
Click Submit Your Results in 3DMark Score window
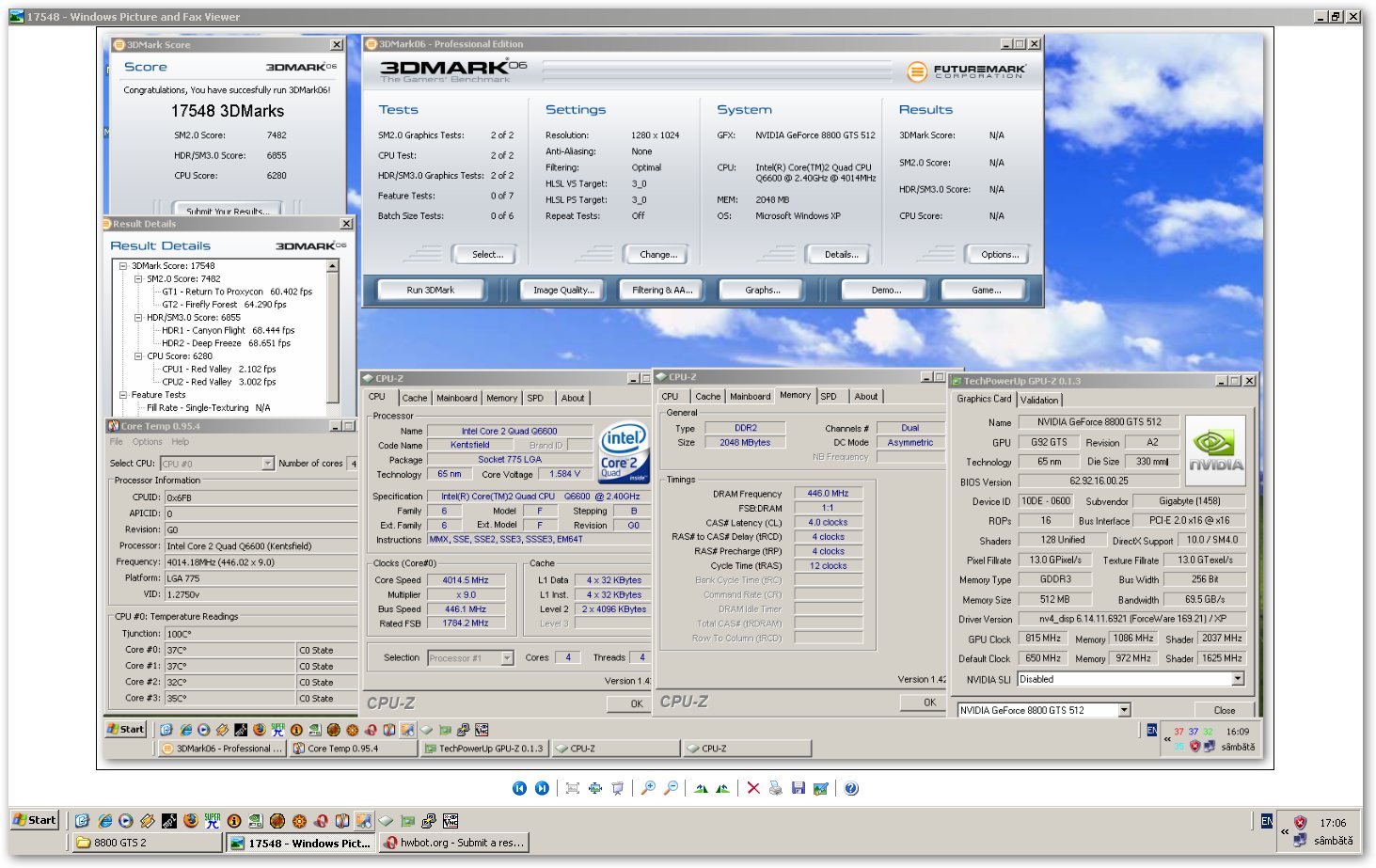pyautogui.click(x=228, y=210)
